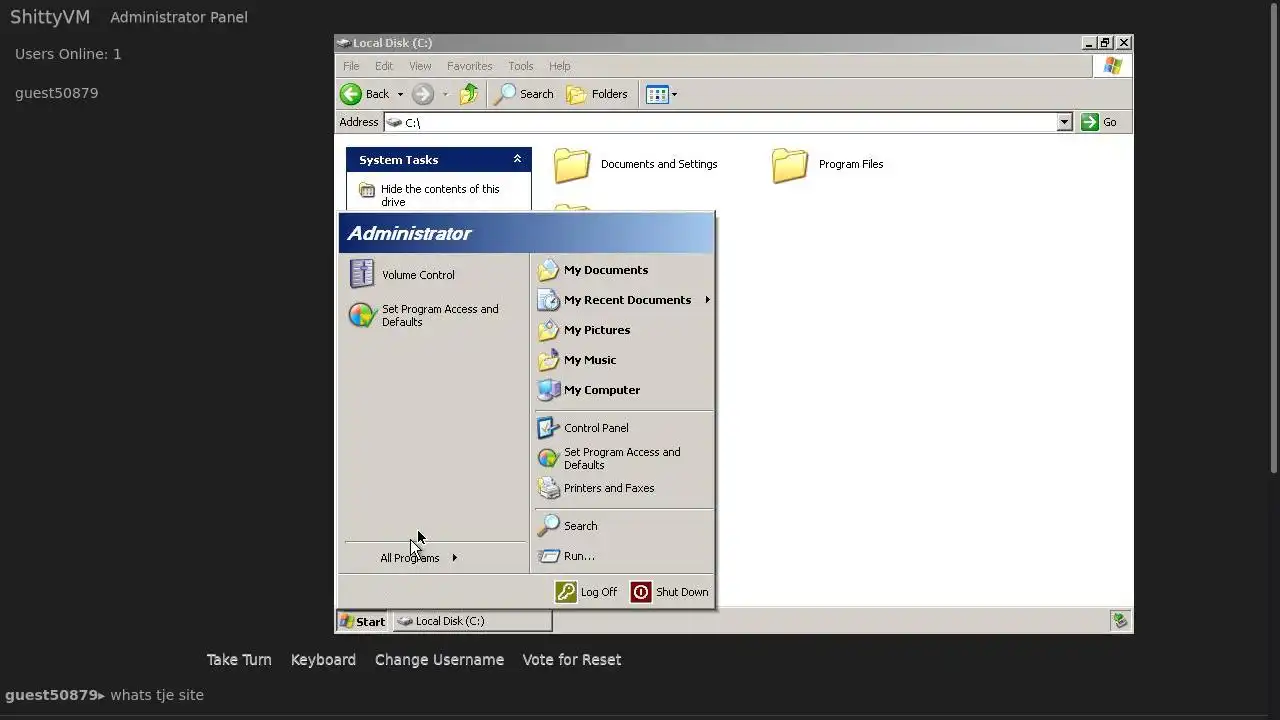Click the Go button
The height and width of the screenshot is (720, 1280).
(x=1100, y=122)
